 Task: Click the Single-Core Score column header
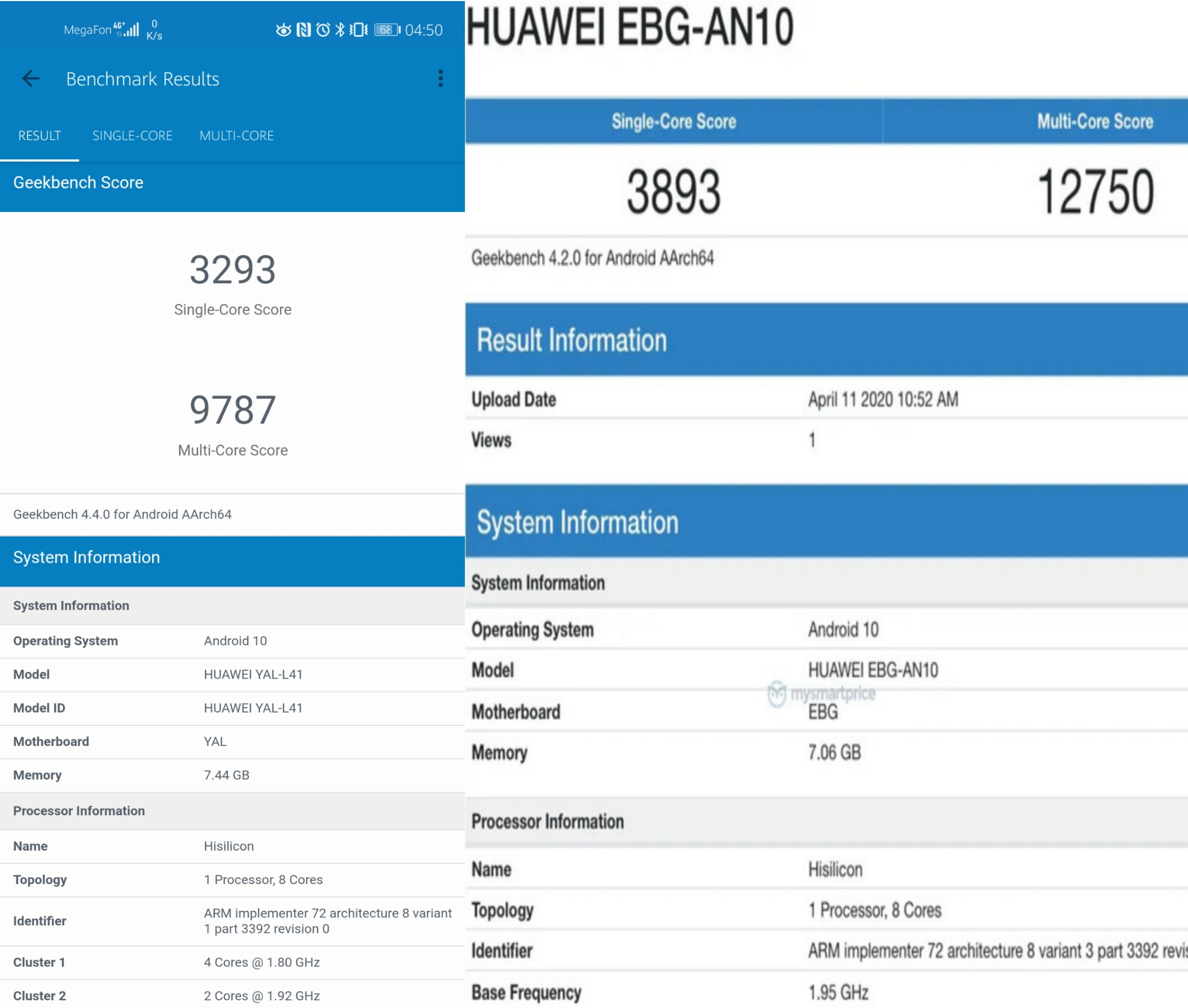pos(674,121)
